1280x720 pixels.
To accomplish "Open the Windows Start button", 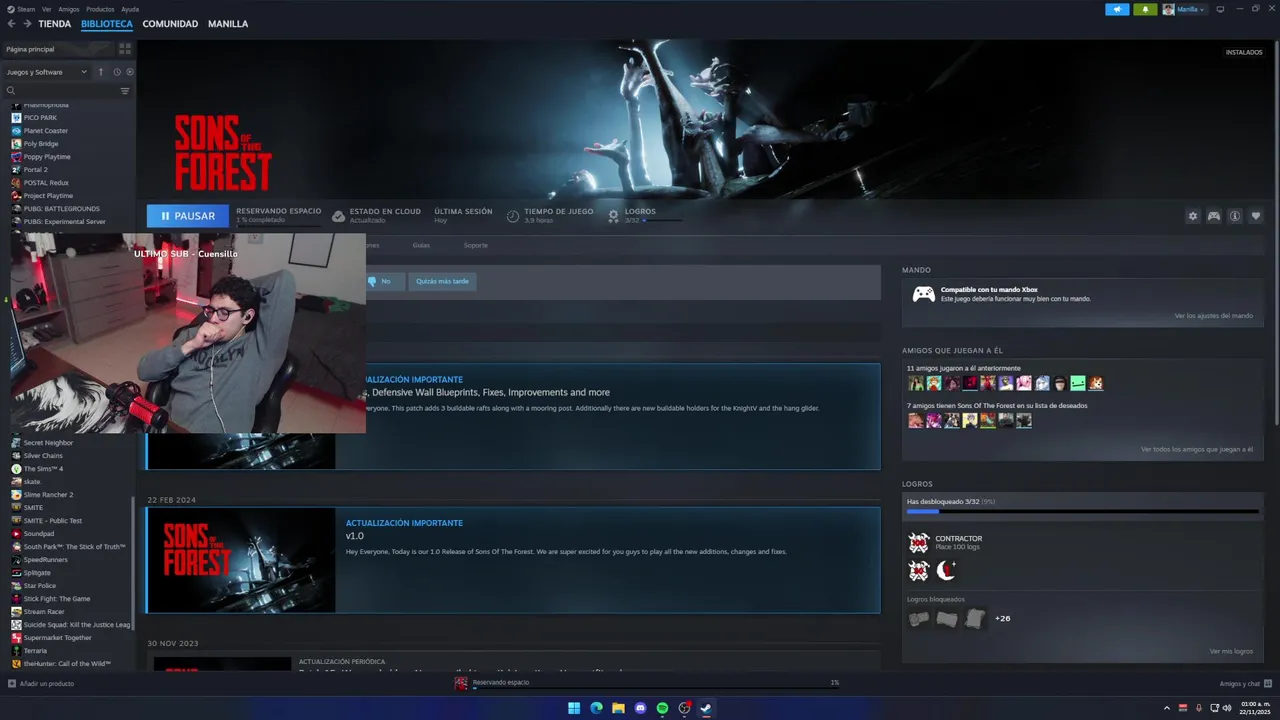I will tap(574, 708).
